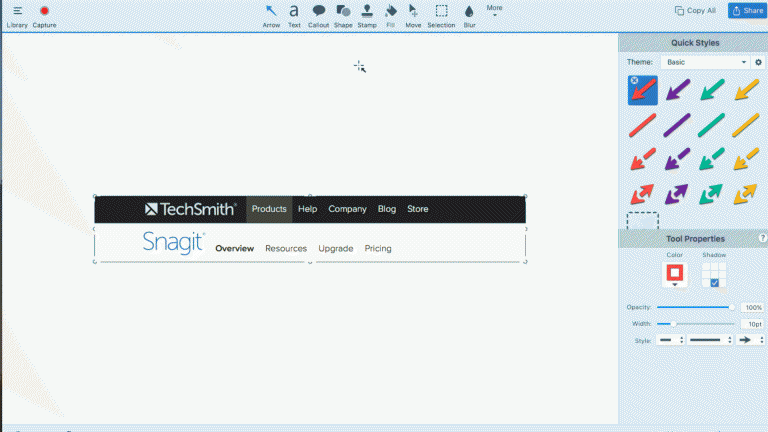Remove the selected red arrow quick style
Image resolution: width=768 pixels, height=432 pixels.
tap(634, 80)
